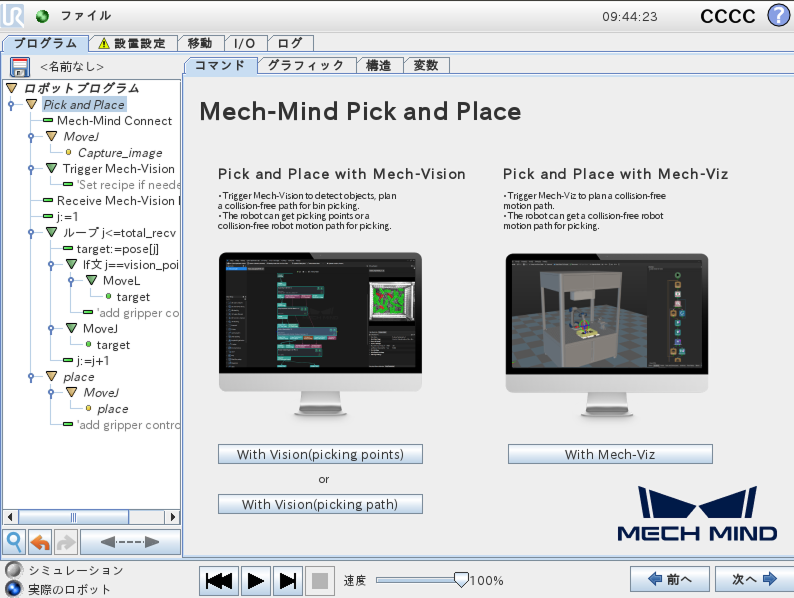Click the Mech-Vision monitor thumbnail

320,334
